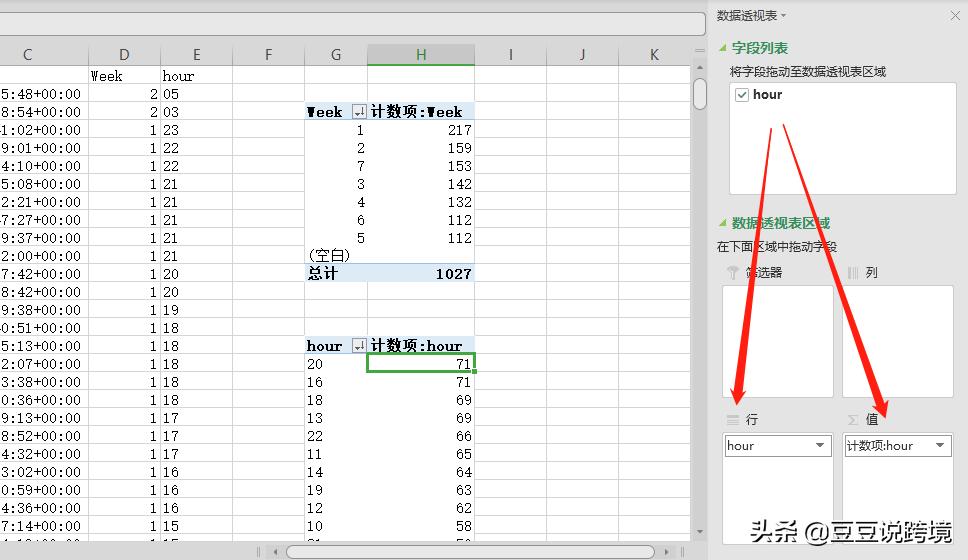Collapse the 数据透视表区域 section
This screenshot has width=968, height=560.
(722, 223)
